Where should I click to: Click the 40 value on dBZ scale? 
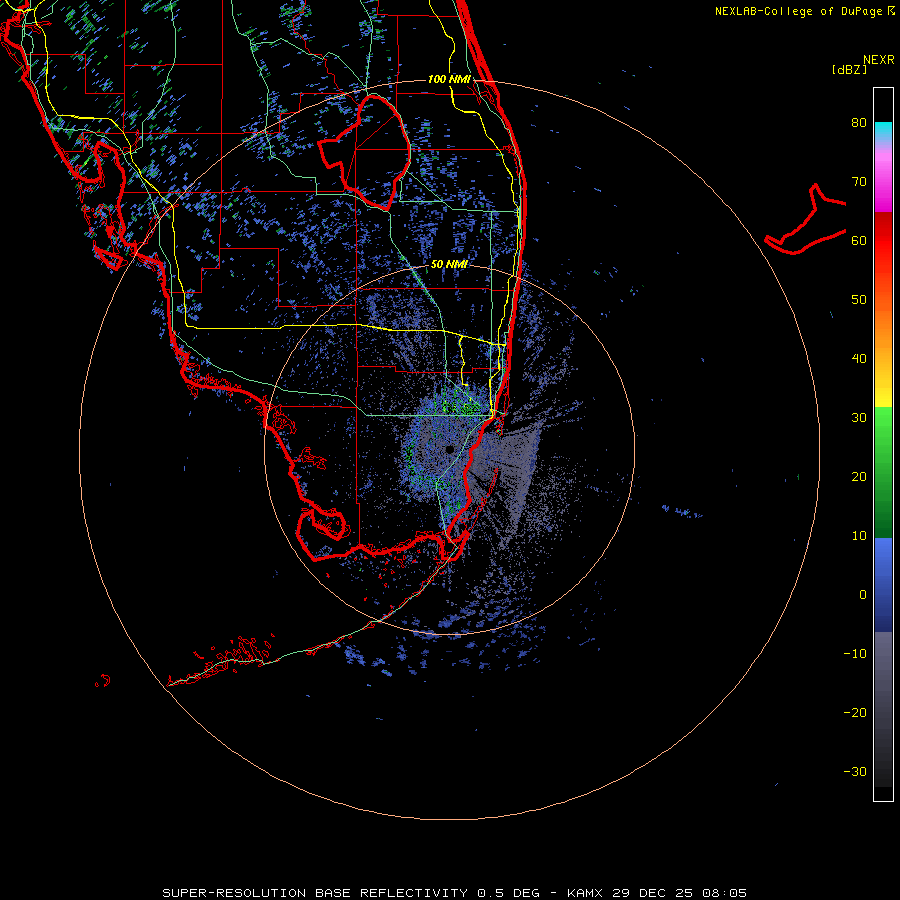(x=859, y=359)
